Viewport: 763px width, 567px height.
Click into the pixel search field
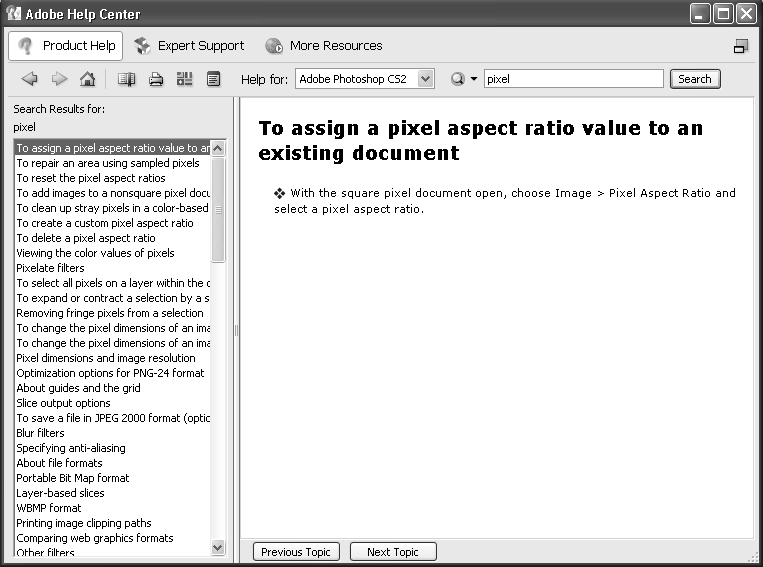pos(573,79)
